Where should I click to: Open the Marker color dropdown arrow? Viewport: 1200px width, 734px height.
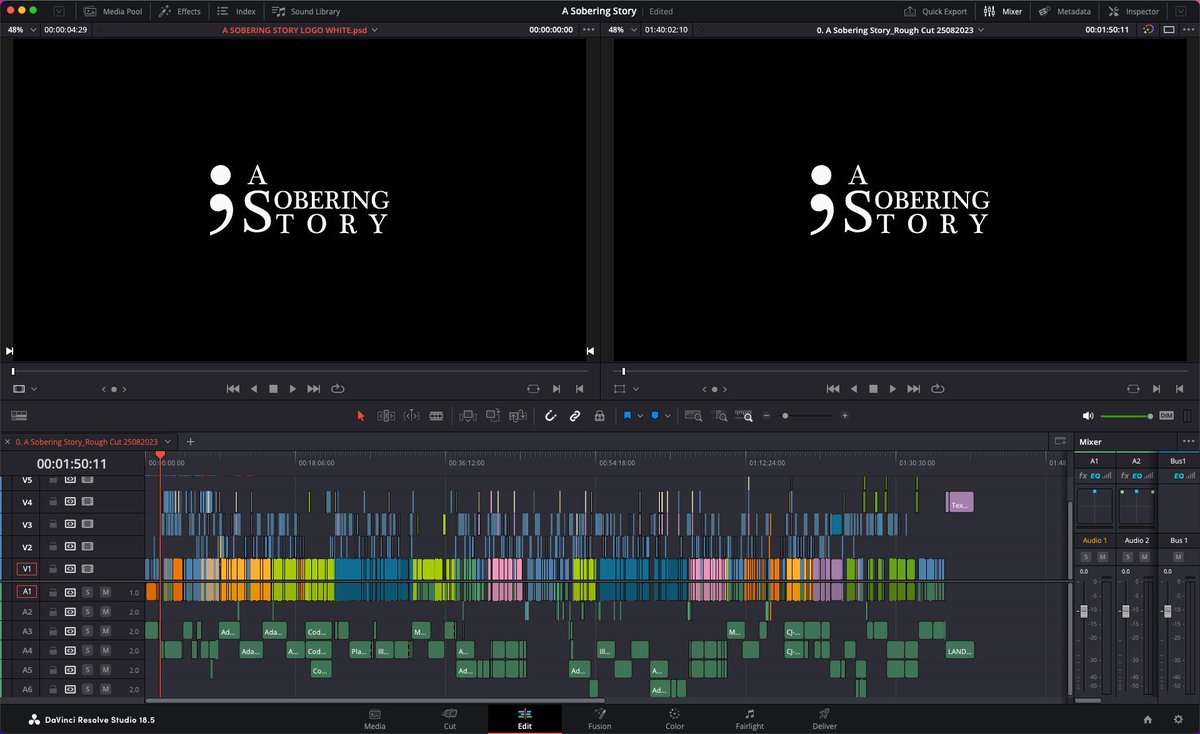667,416
